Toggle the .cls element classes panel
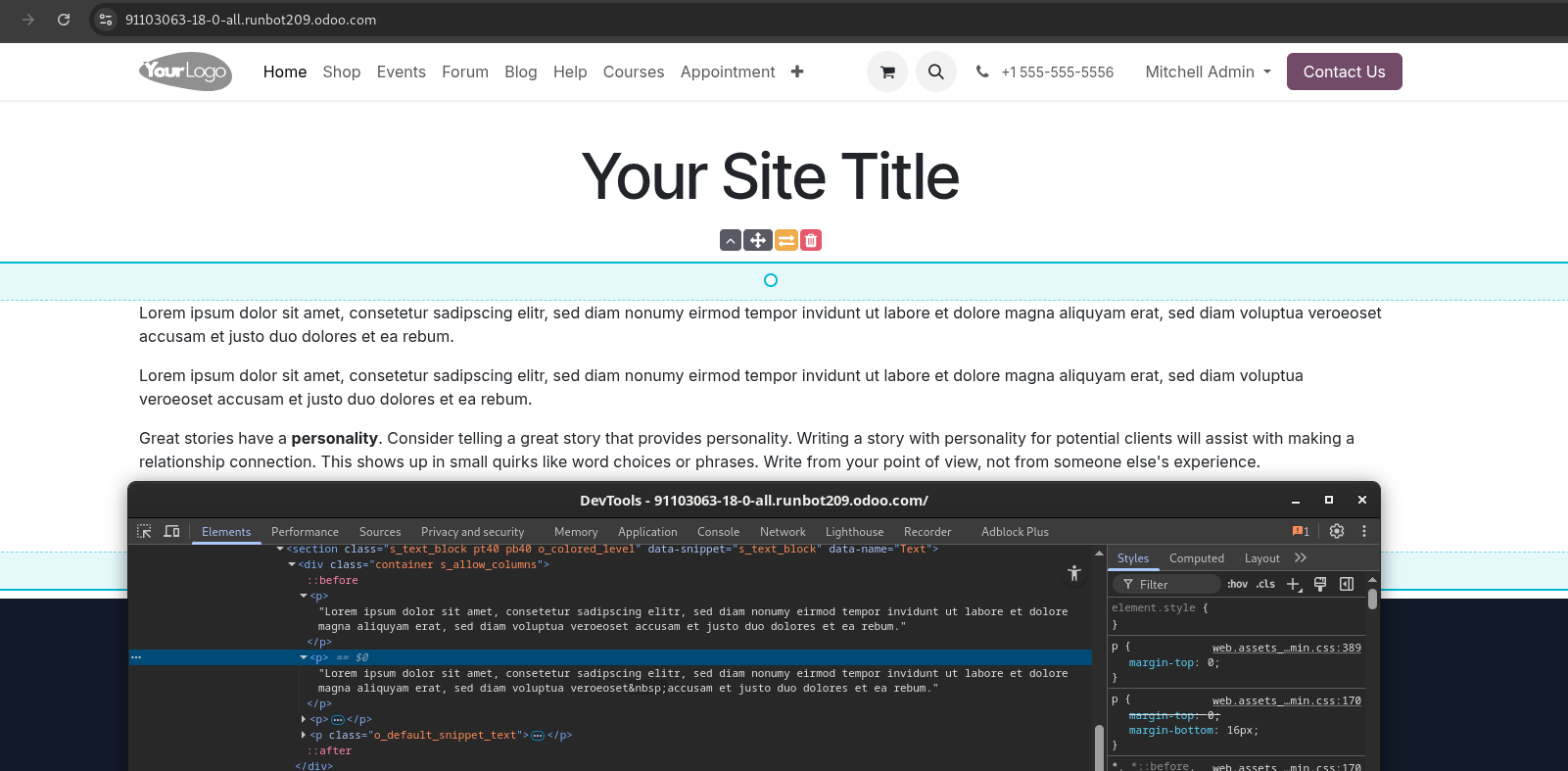This screenshot has height=771, width=1568. pyautogui.click(x=1265, y=584)
